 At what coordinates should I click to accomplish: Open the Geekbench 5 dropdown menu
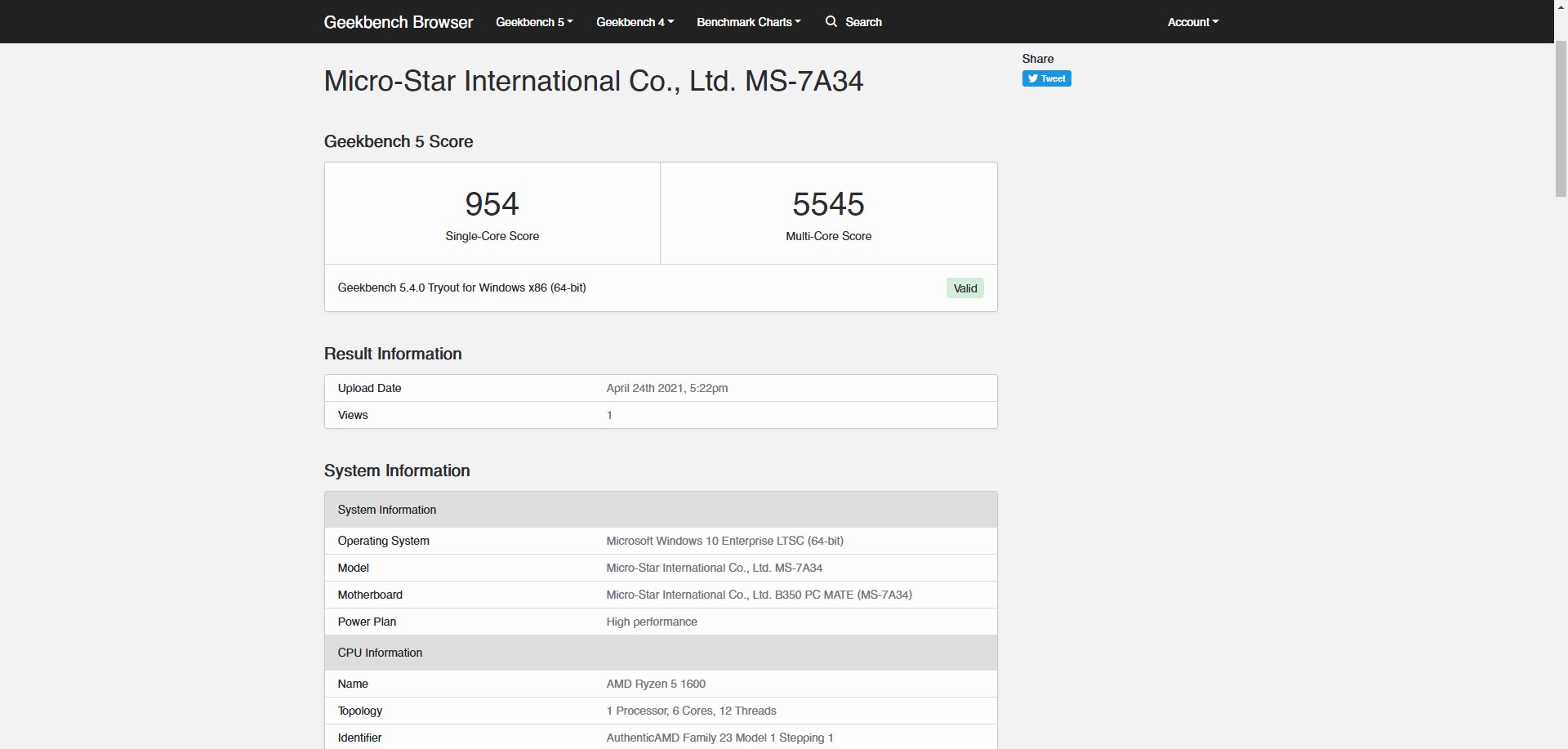[534, 22]
